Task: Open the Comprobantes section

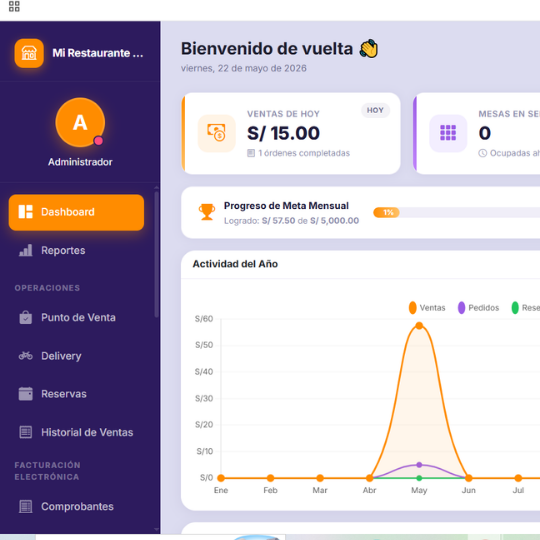Action: [x=76, y=506]
